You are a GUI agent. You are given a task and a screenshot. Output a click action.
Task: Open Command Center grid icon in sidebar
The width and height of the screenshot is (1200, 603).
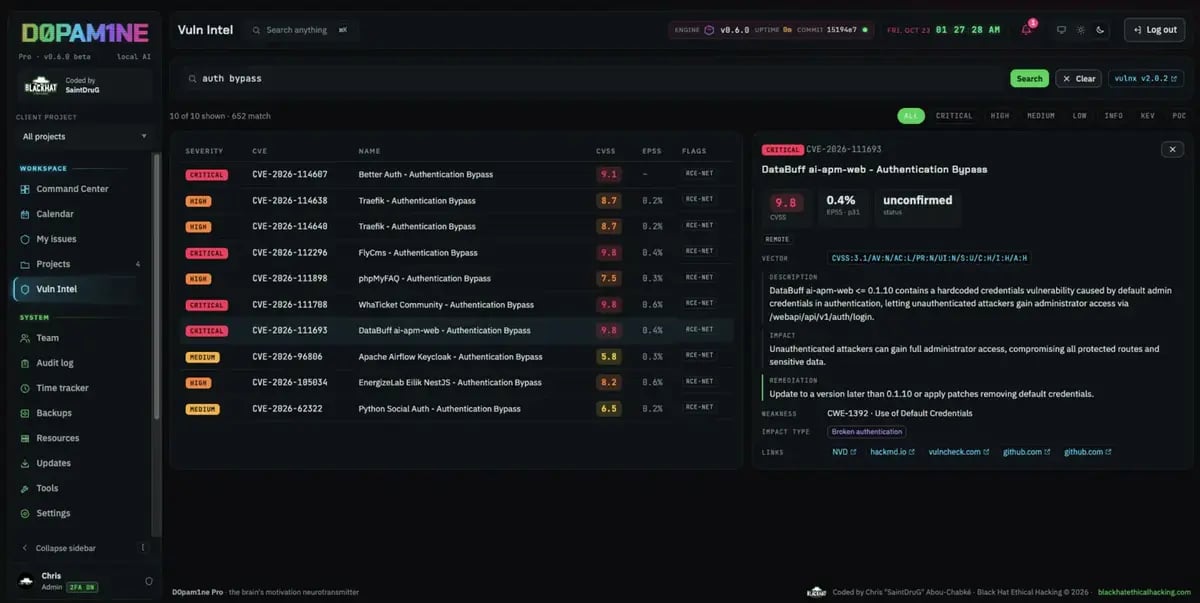tap(26, 189)
